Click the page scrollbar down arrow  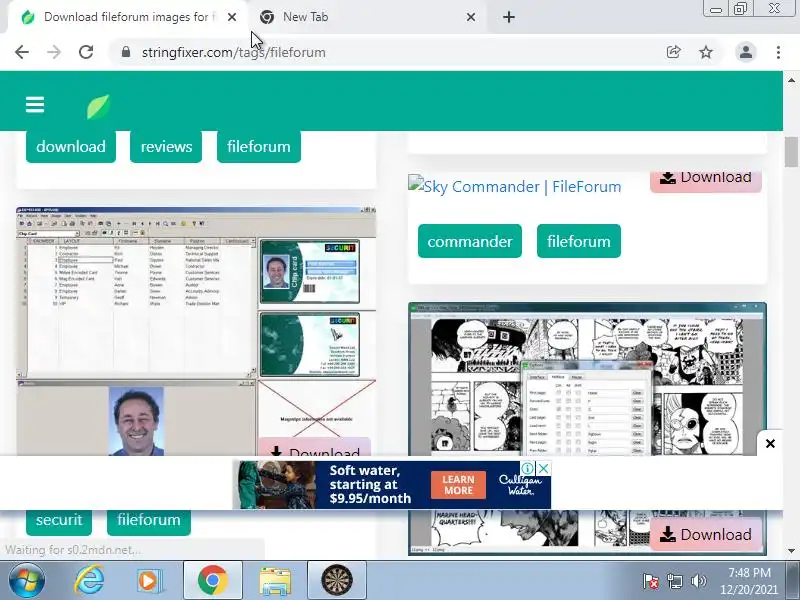tap(791, 551)
